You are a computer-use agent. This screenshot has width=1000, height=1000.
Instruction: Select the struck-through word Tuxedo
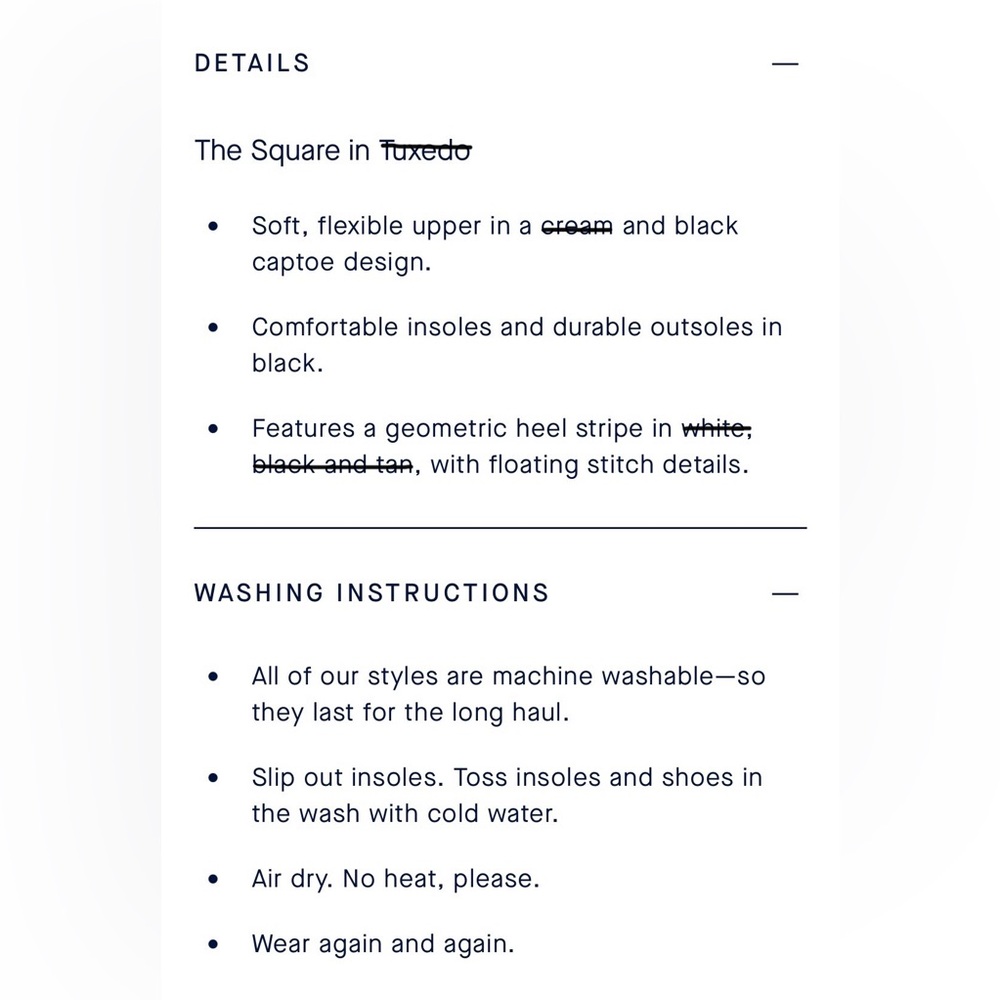(425, 151)
